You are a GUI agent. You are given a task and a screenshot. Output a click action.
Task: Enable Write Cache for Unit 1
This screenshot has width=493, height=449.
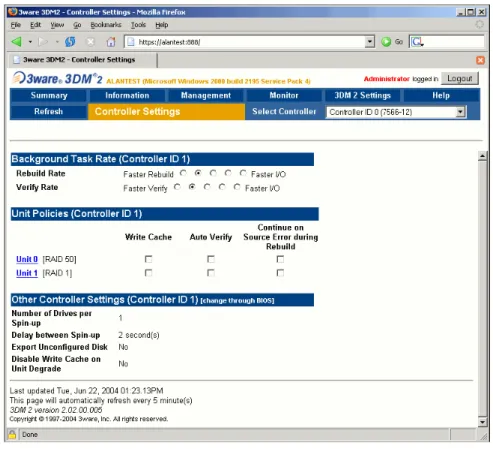tap(148, 273)
